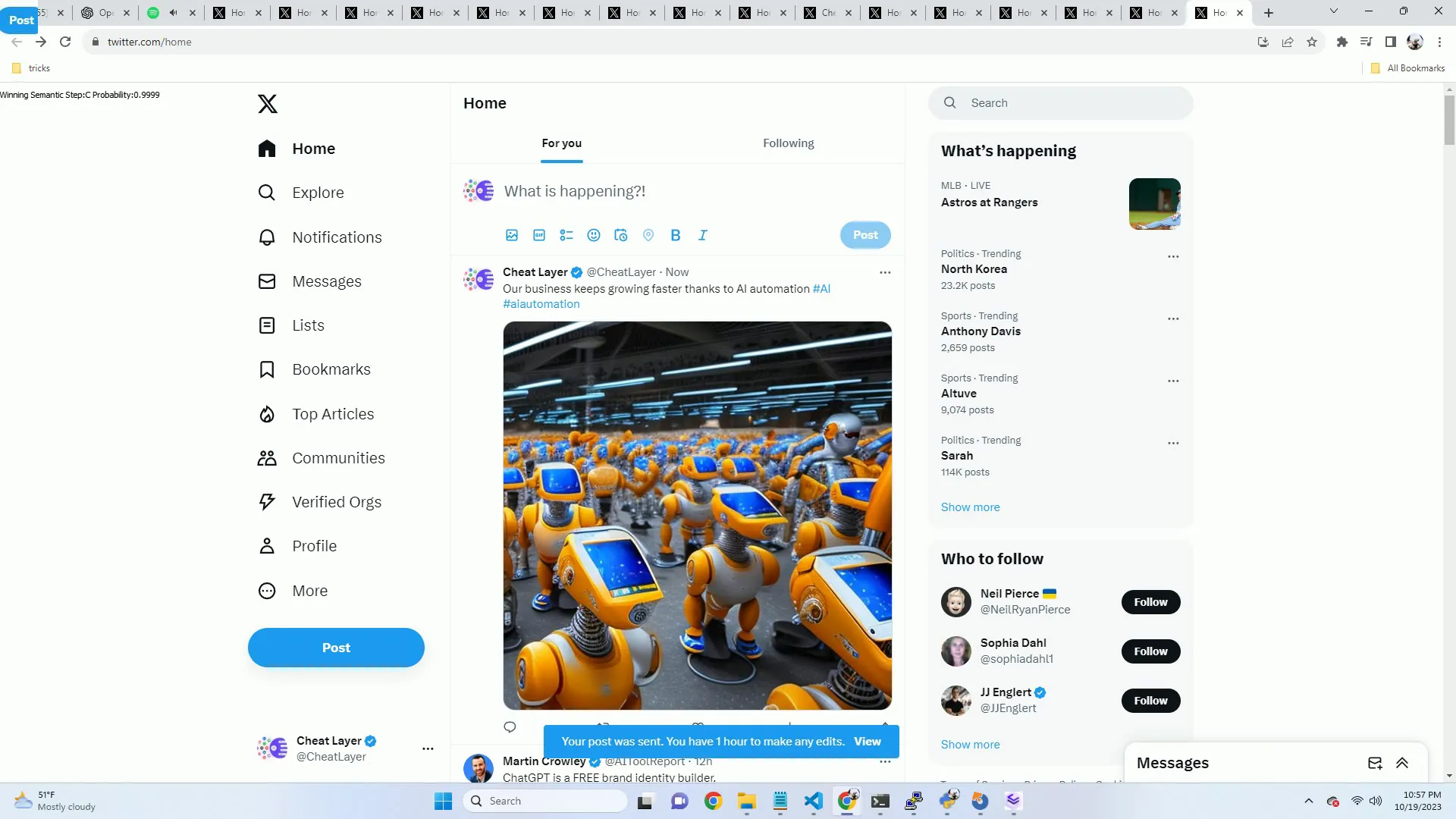Expand the Cheat Layer tweet options menu

[884, 272]
